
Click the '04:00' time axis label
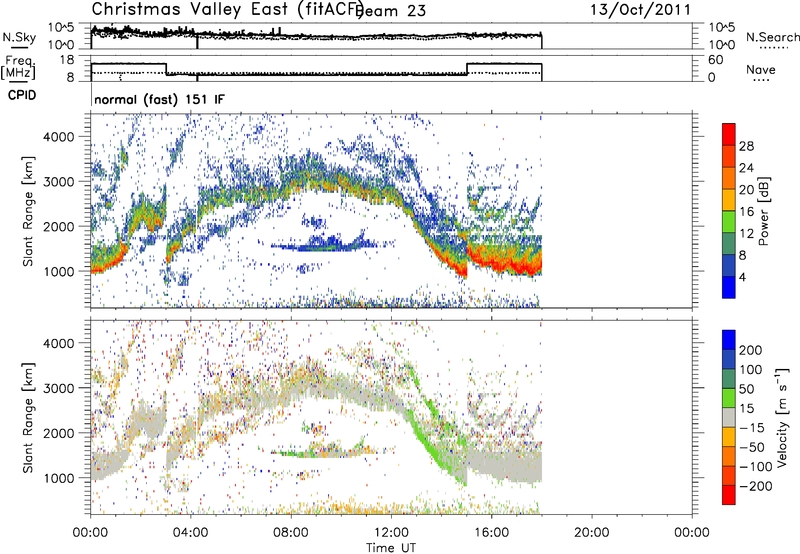click(x=190, y=533)
